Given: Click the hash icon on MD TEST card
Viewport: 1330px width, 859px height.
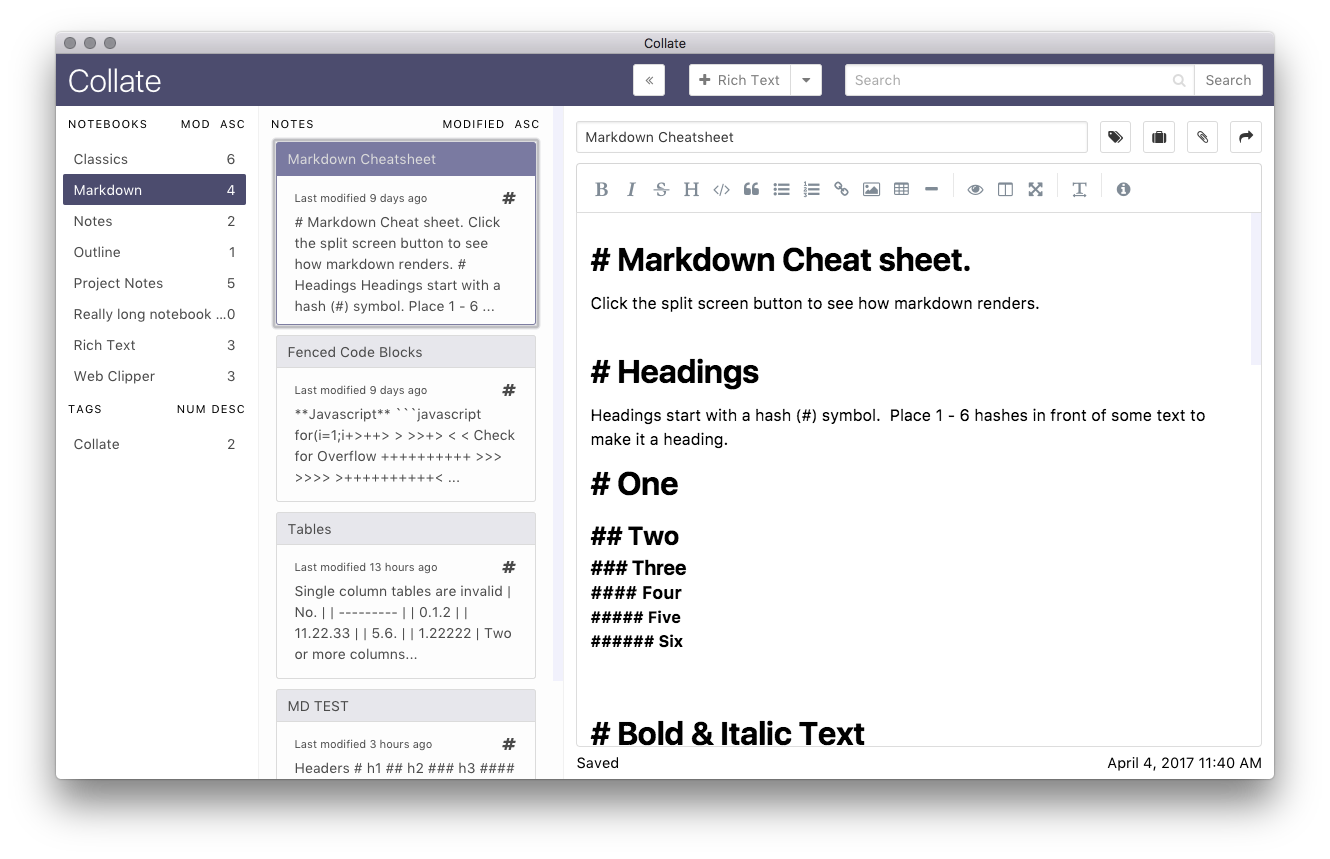Looking at the screenshot, I should pyautogui.click(x=509, y=744).
